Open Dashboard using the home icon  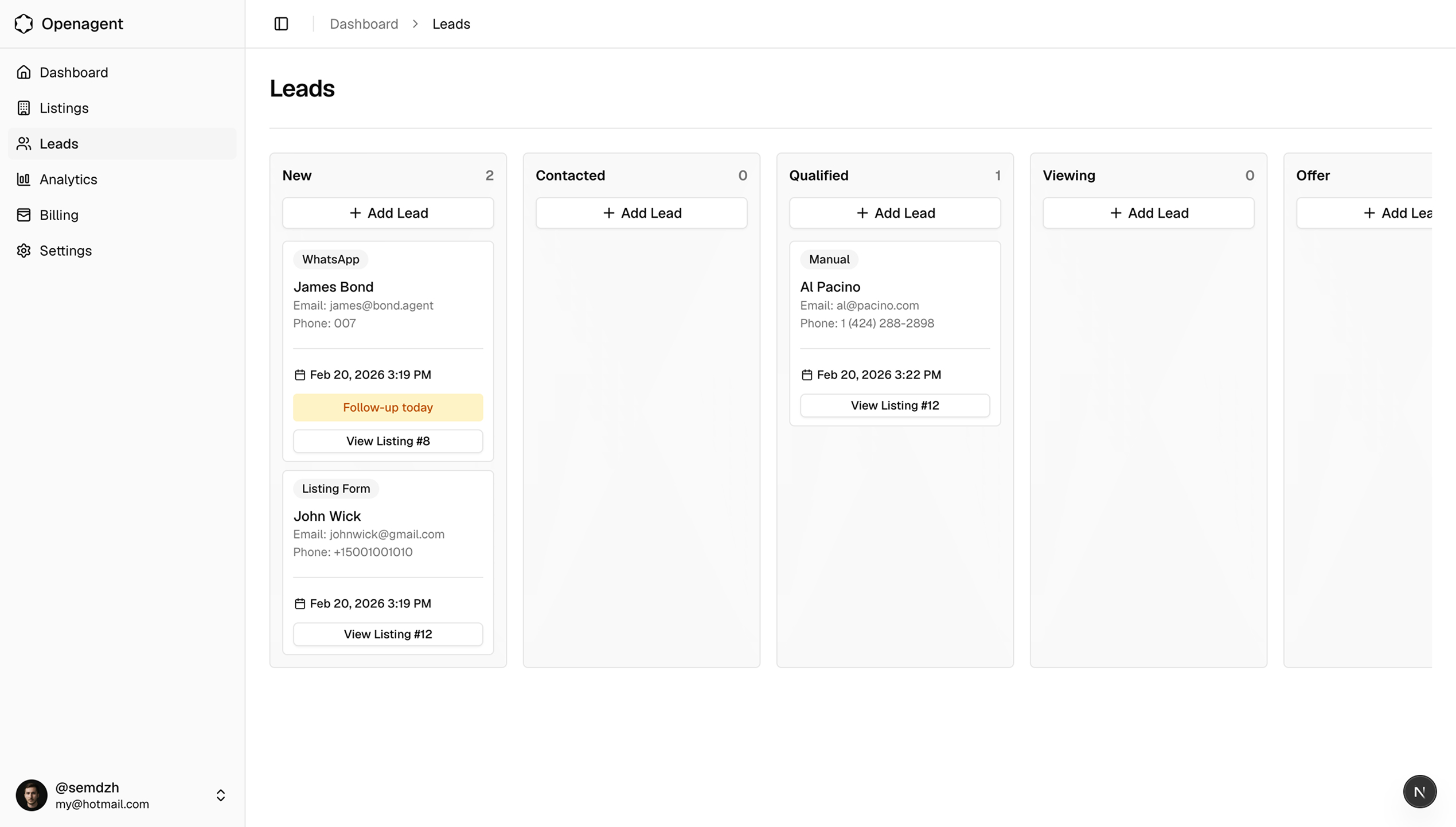coord(24,72)
